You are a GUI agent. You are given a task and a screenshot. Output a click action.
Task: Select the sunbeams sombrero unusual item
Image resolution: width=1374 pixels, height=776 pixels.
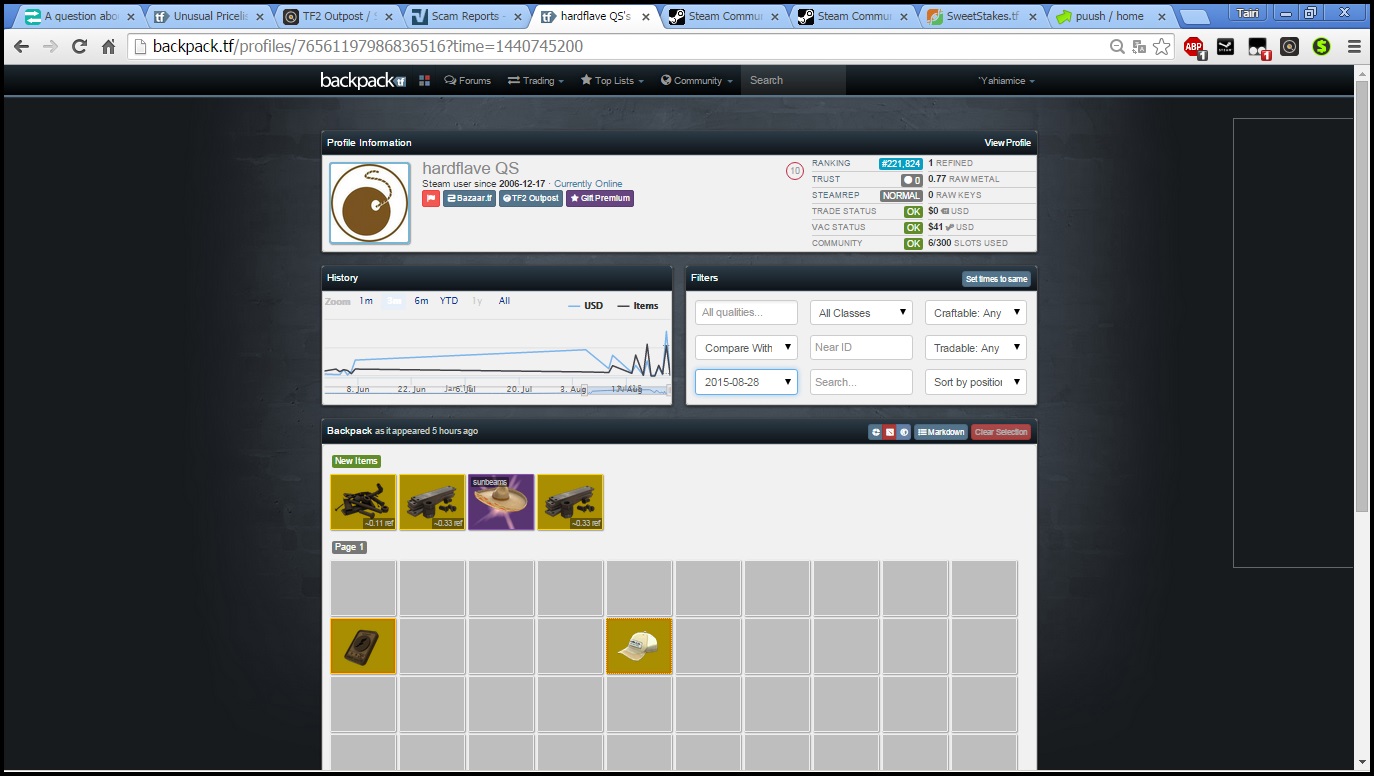tap(501, 502)
